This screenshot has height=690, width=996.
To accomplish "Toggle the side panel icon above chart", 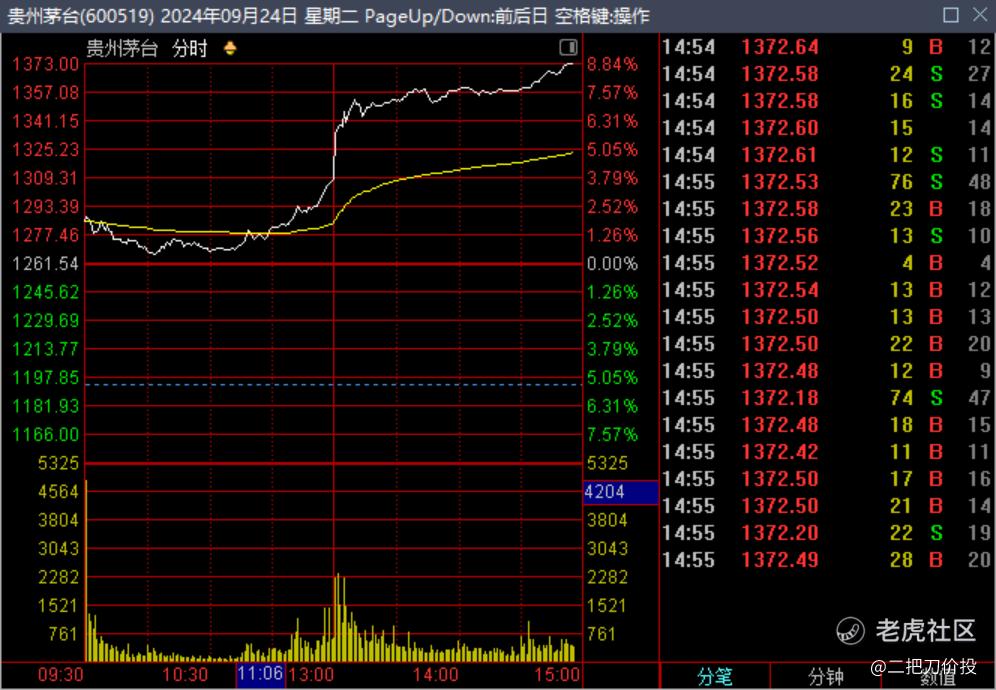I will pos(569,48).
